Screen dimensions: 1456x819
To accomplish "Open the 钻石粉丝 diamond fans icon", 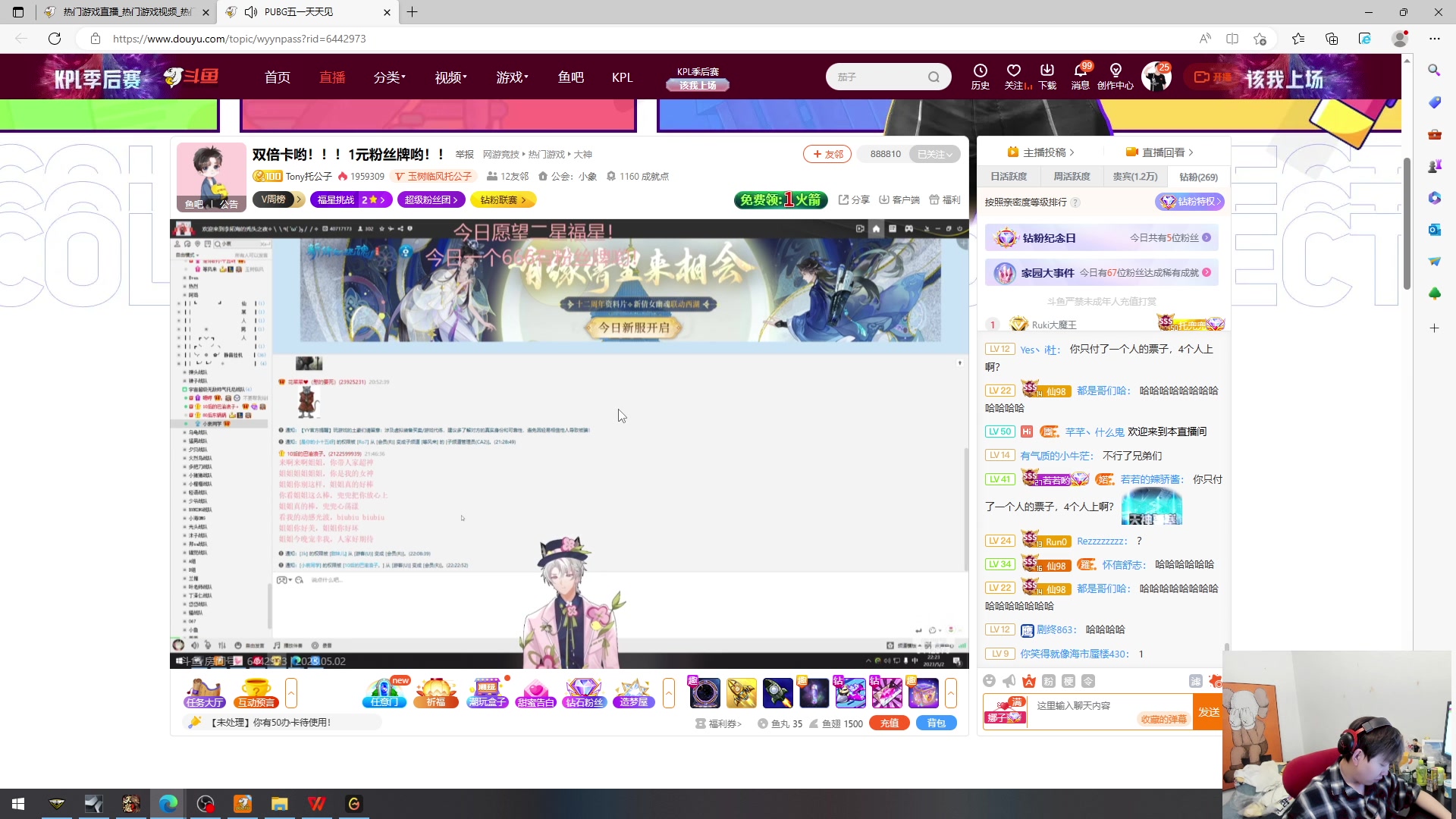I will pos(584,692).
